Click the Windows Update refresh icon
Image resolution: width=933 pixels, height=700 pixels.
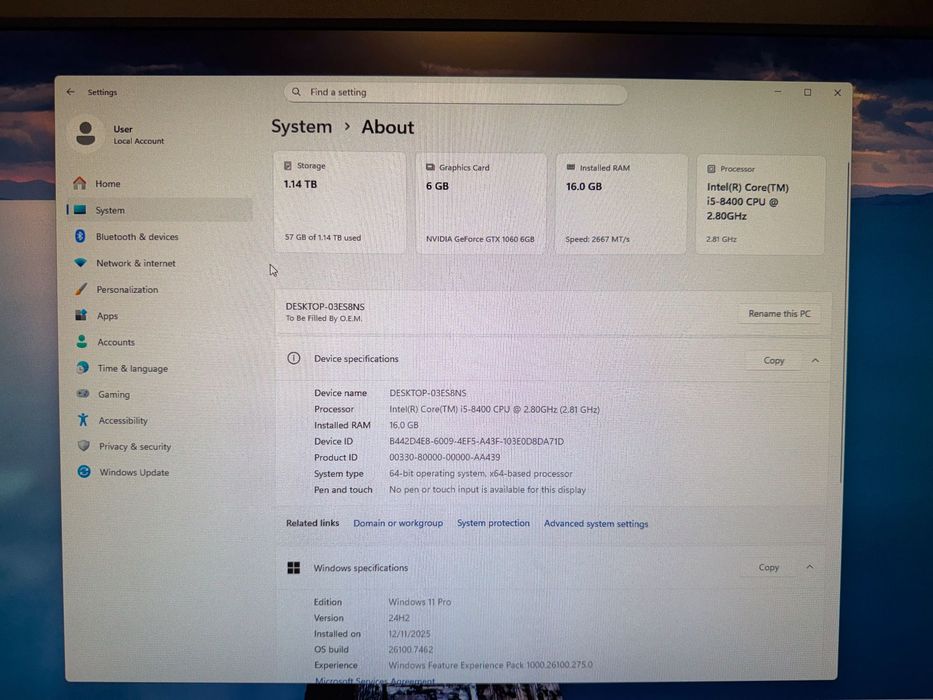(84, 471)
